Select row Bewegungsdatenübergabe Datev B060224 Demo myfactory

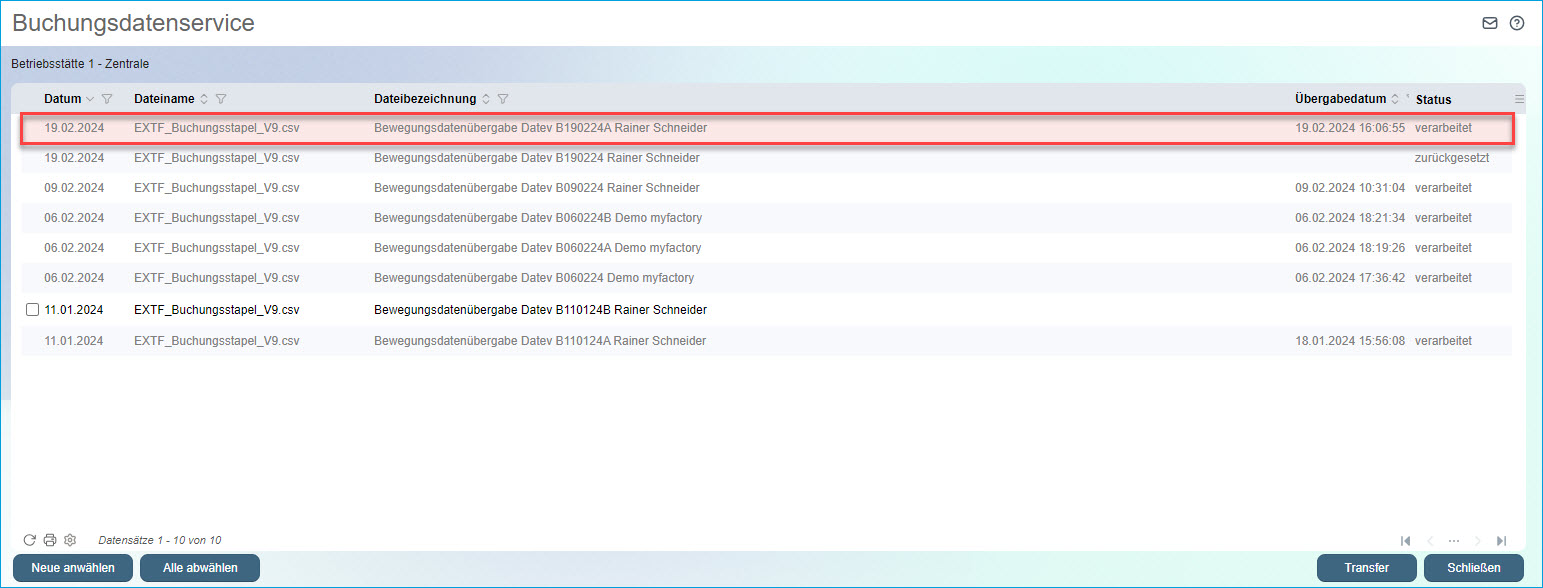[x=766, y=278]
